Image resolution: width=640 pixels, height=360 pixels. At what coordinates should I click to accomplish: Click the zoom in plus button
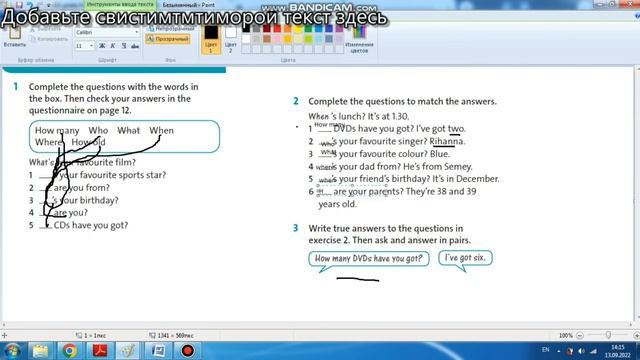click(x=636, y=336)
